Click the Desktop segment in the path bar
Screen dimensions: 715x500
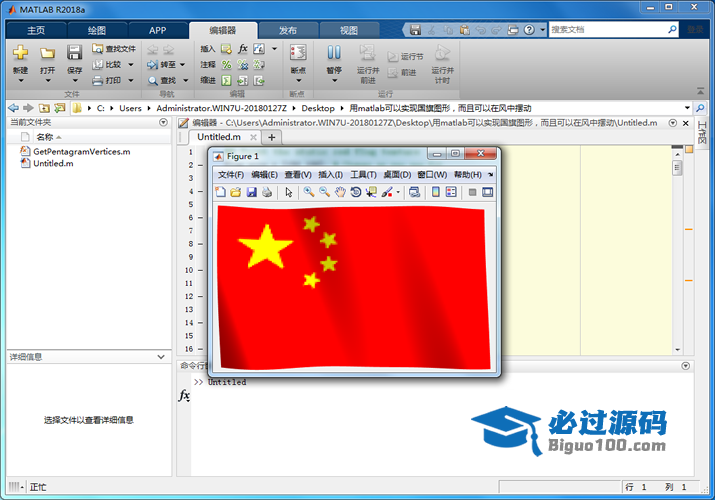(318, 108)
